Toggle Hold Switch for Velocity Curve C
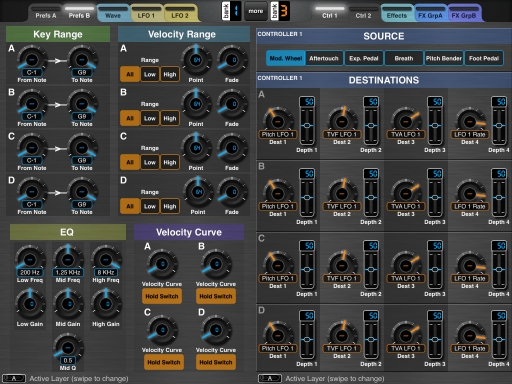The image size is (512, 384). pyautogui.click(x=163, y=362)
